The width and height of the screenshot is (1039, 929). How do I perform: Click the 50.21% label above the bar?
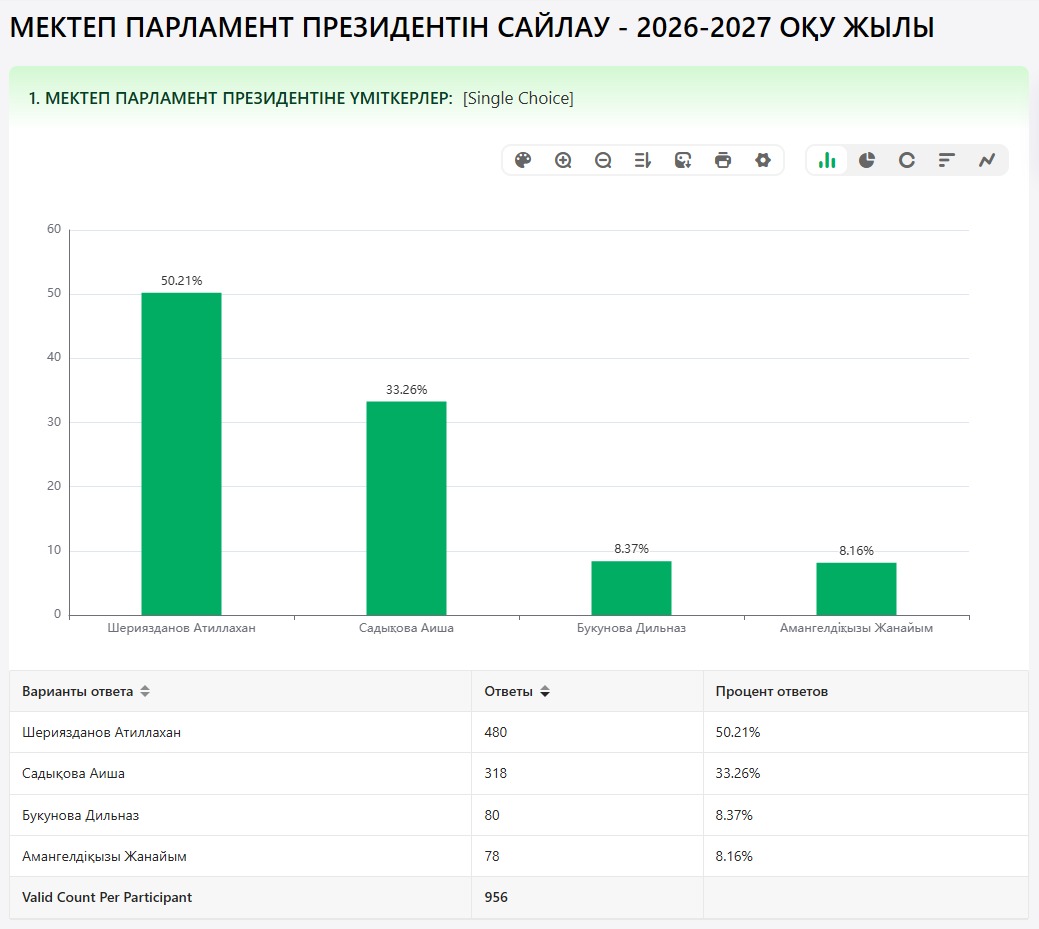[182, 281]
